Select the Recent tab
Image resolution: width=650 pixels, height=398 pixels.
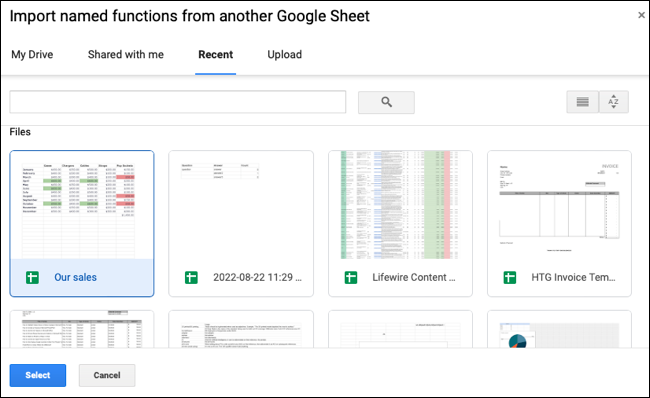[x=216, y=55]
